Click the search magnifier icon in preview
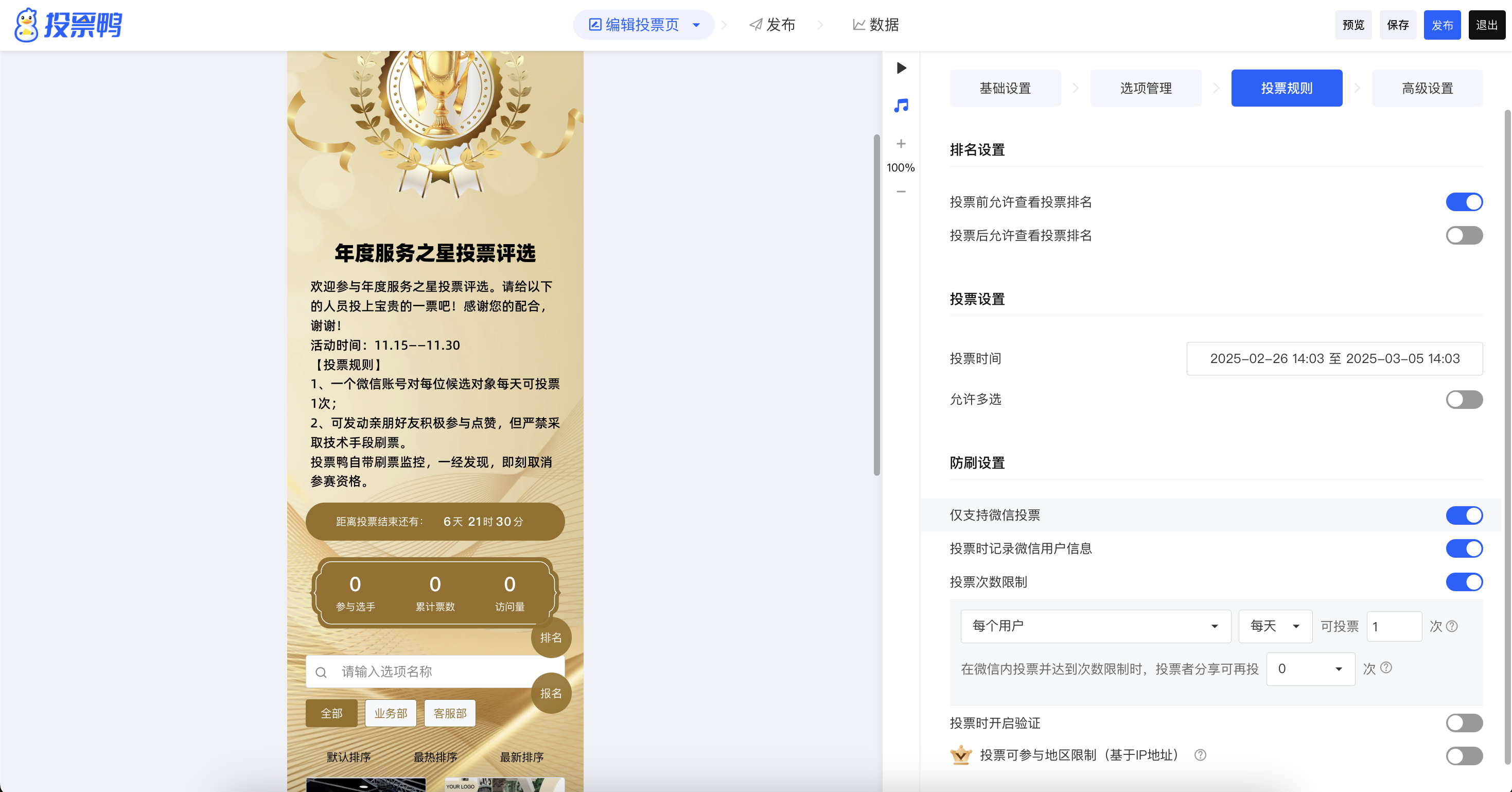The width and height of the screenshot is (1512, 792). coord(321,672)
